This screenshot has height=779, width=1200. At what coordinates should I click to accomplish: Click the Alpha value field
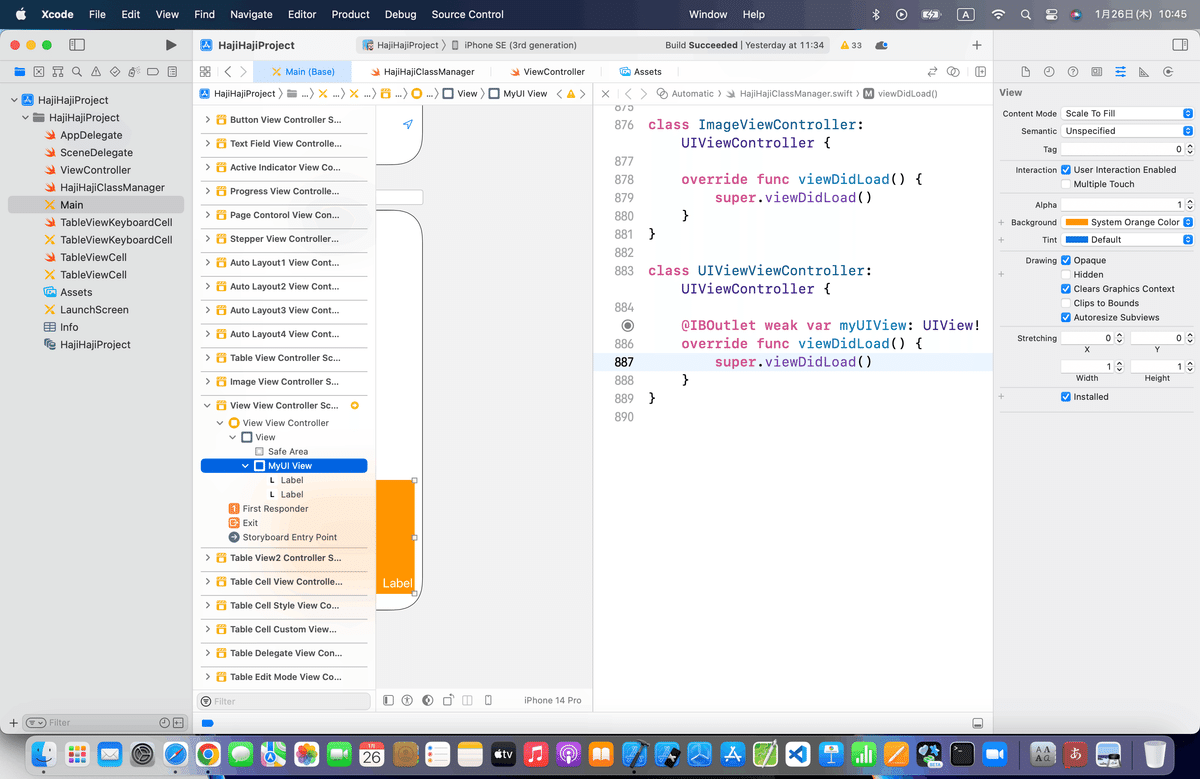point(1122,205)
